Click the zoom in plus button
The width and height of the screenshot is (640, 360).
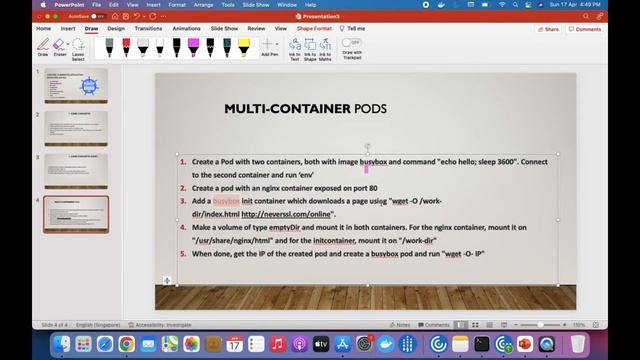[x=564, y=325]
